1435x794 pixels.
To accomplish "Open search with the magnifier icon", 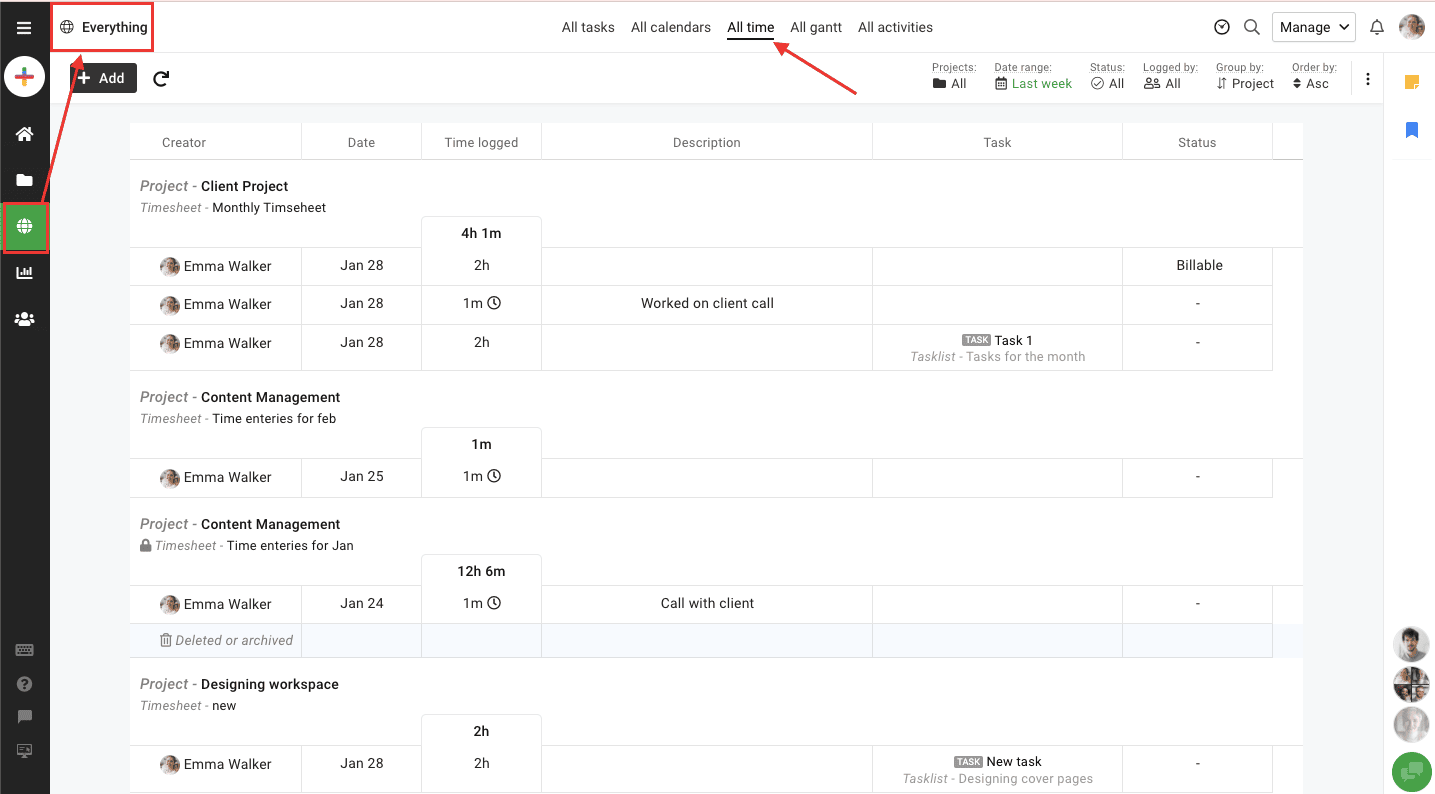I will coord(1251,27).
